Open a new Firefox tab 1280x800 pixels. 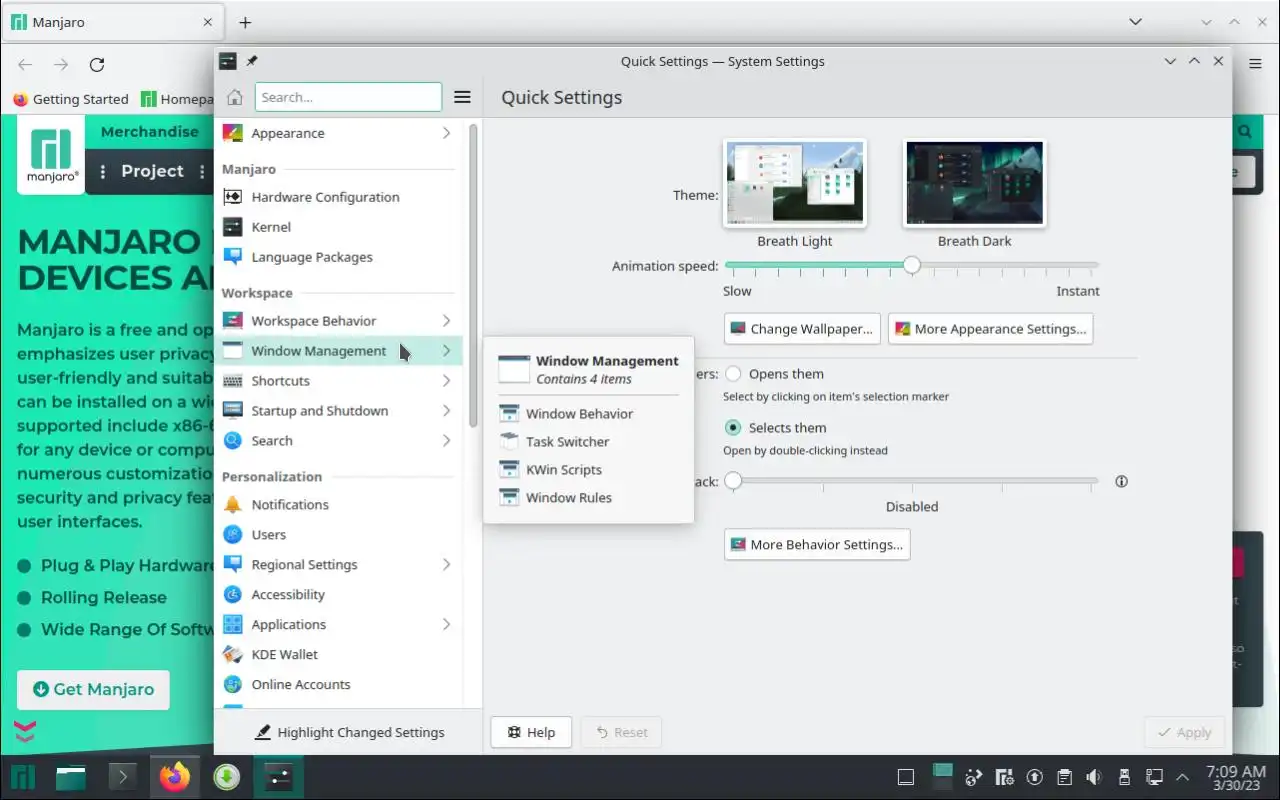click(245, 22)
